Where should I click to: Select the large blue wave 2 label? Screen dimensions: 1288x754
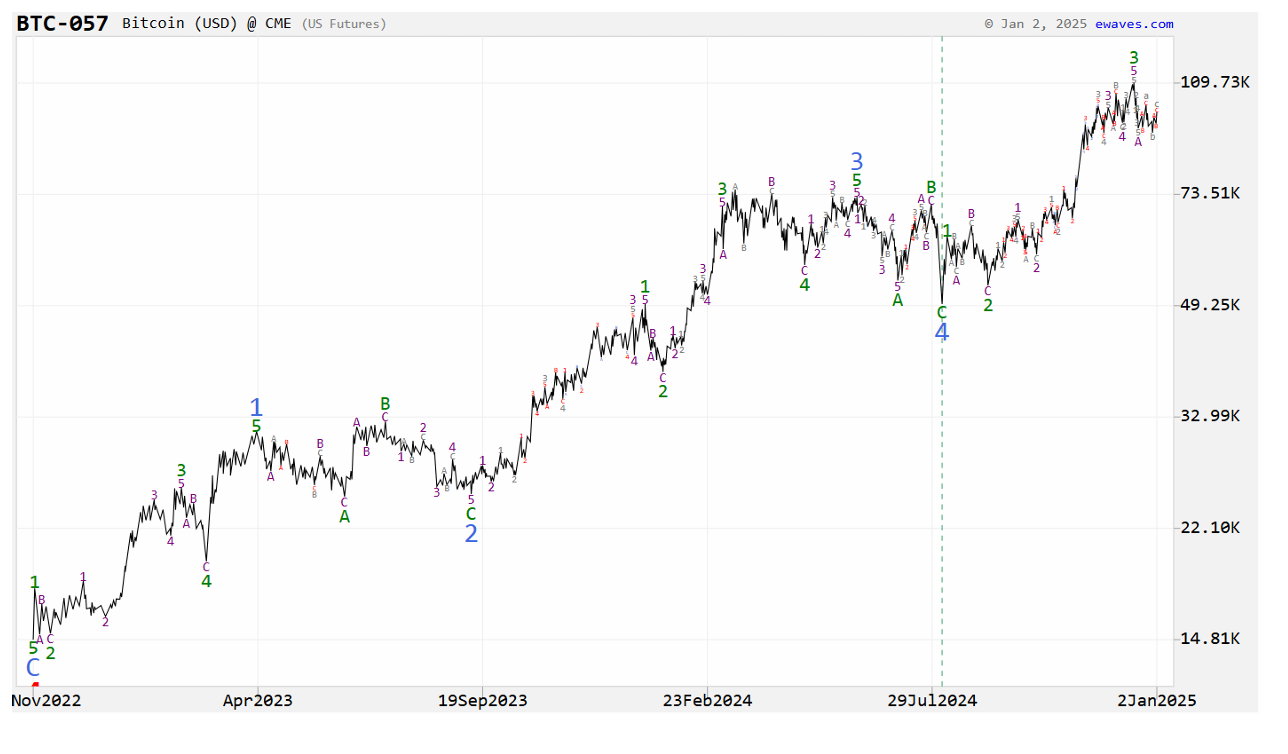(471, 534)
